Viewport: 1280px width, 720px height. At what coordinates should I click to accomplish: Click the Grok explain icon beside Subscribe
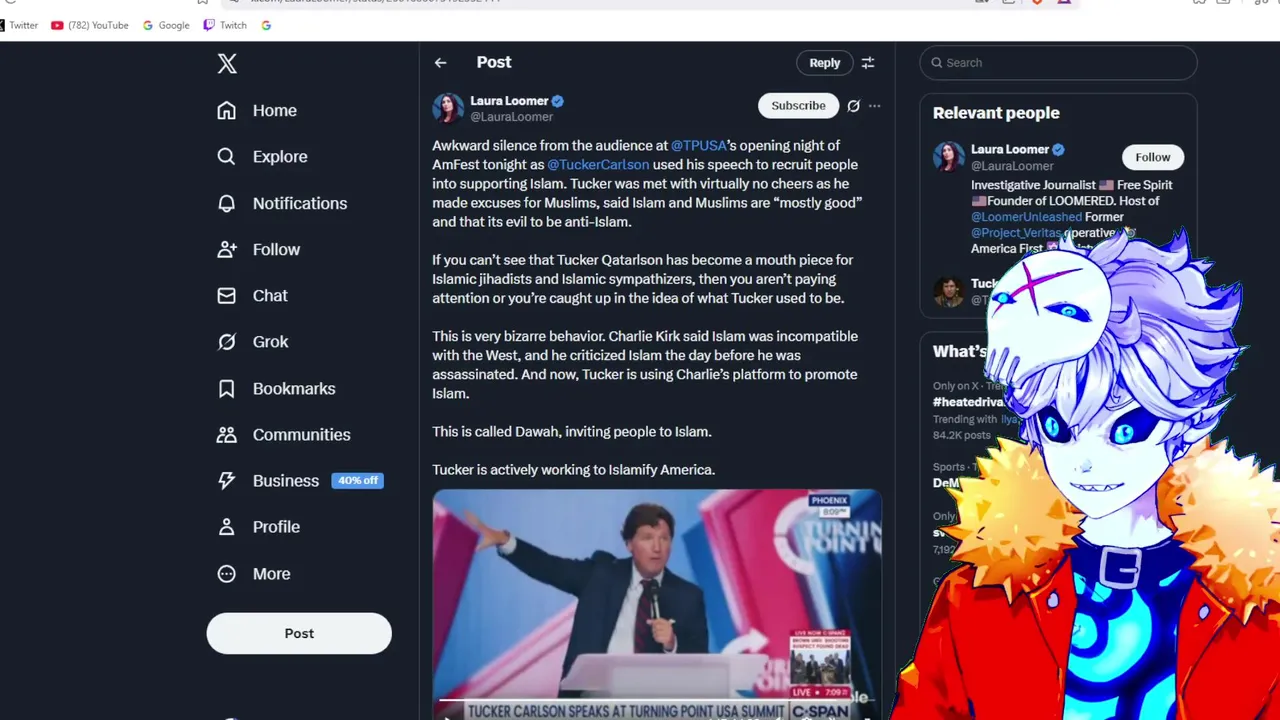(x=853, y=105)
